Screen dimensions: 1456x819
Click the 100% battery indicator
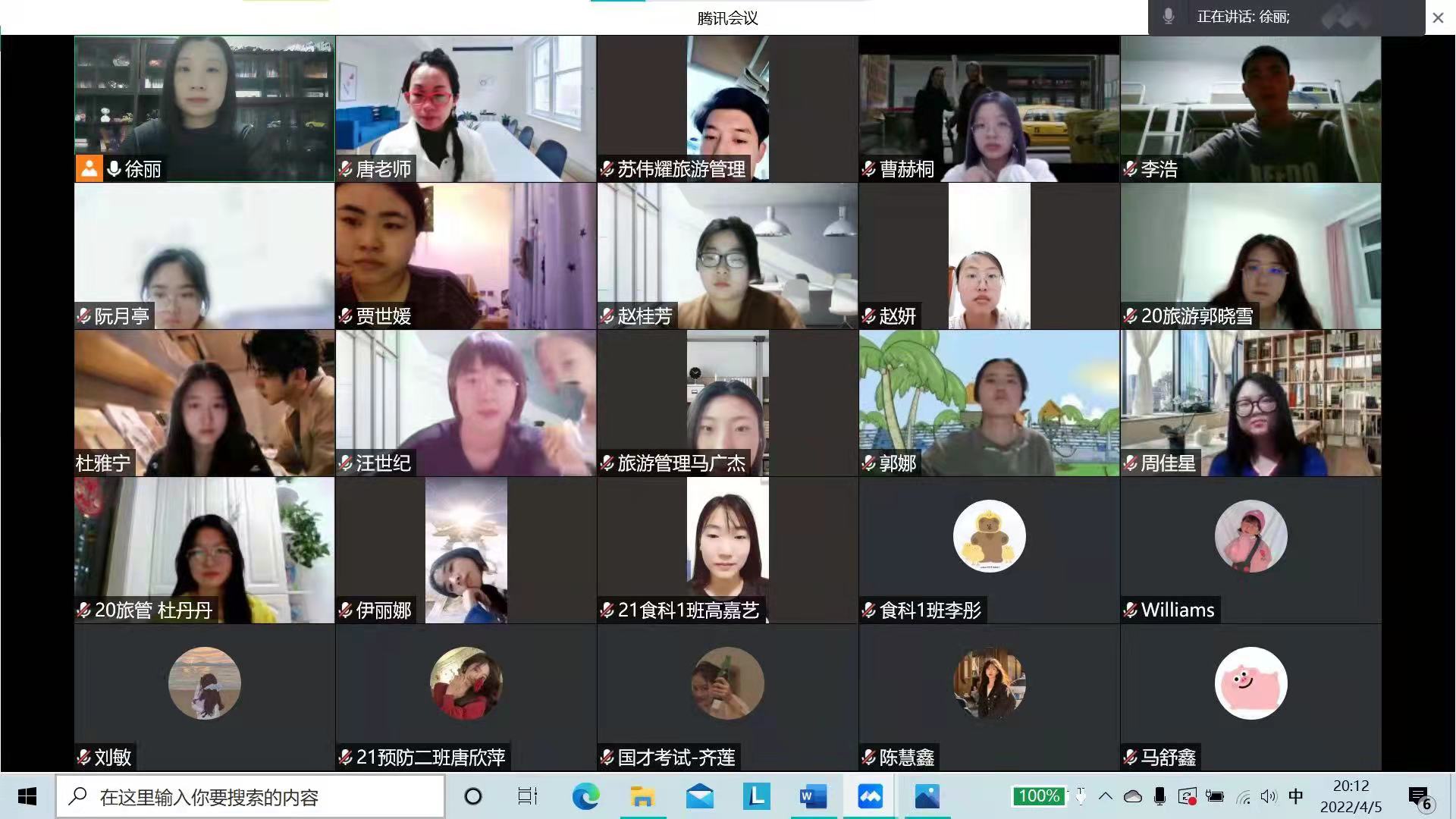point(1039,795)
